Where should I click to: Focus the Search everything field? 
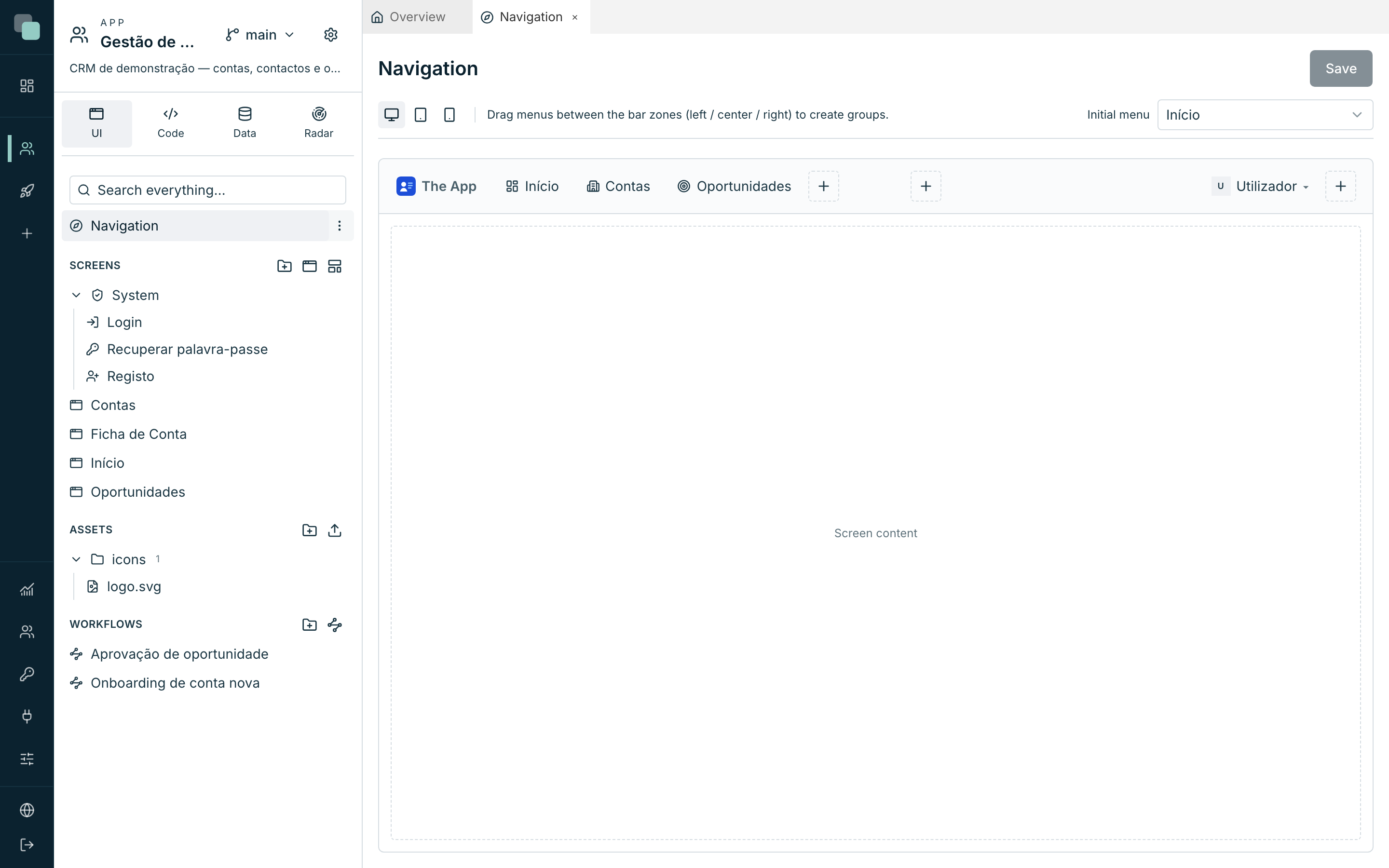click(x=208, y=190)
